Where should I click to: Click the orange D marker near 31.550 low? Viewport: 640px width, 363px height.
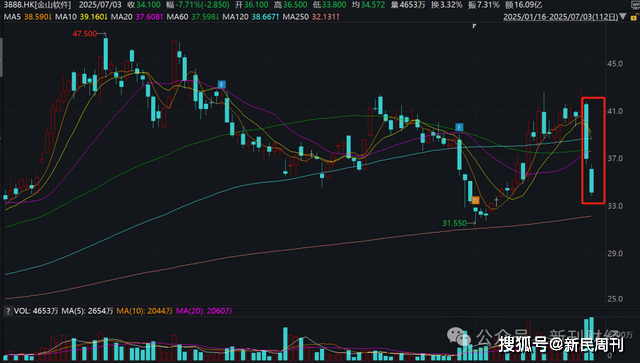coord(475,200)
